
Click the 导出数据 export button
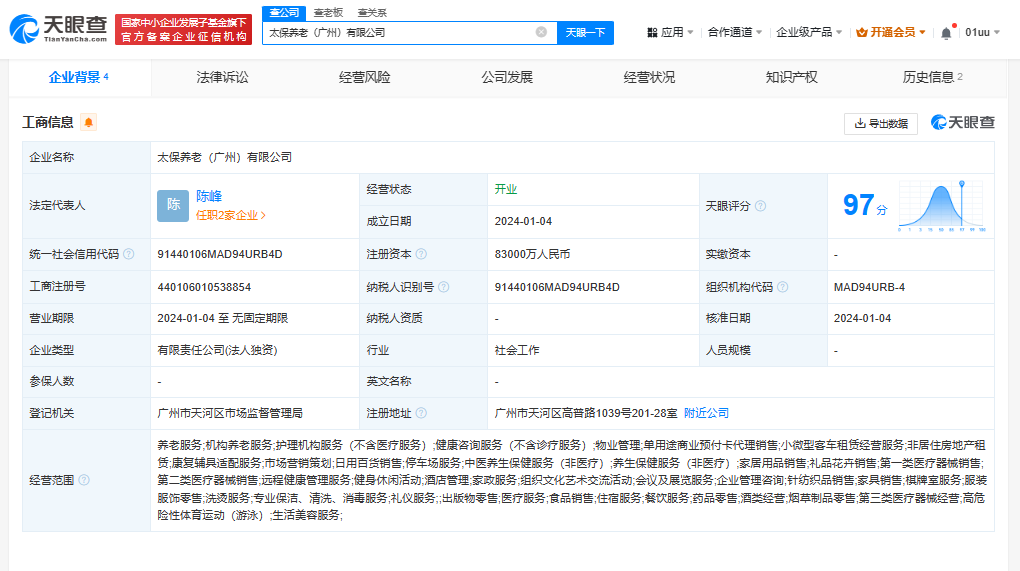[881, 123]
